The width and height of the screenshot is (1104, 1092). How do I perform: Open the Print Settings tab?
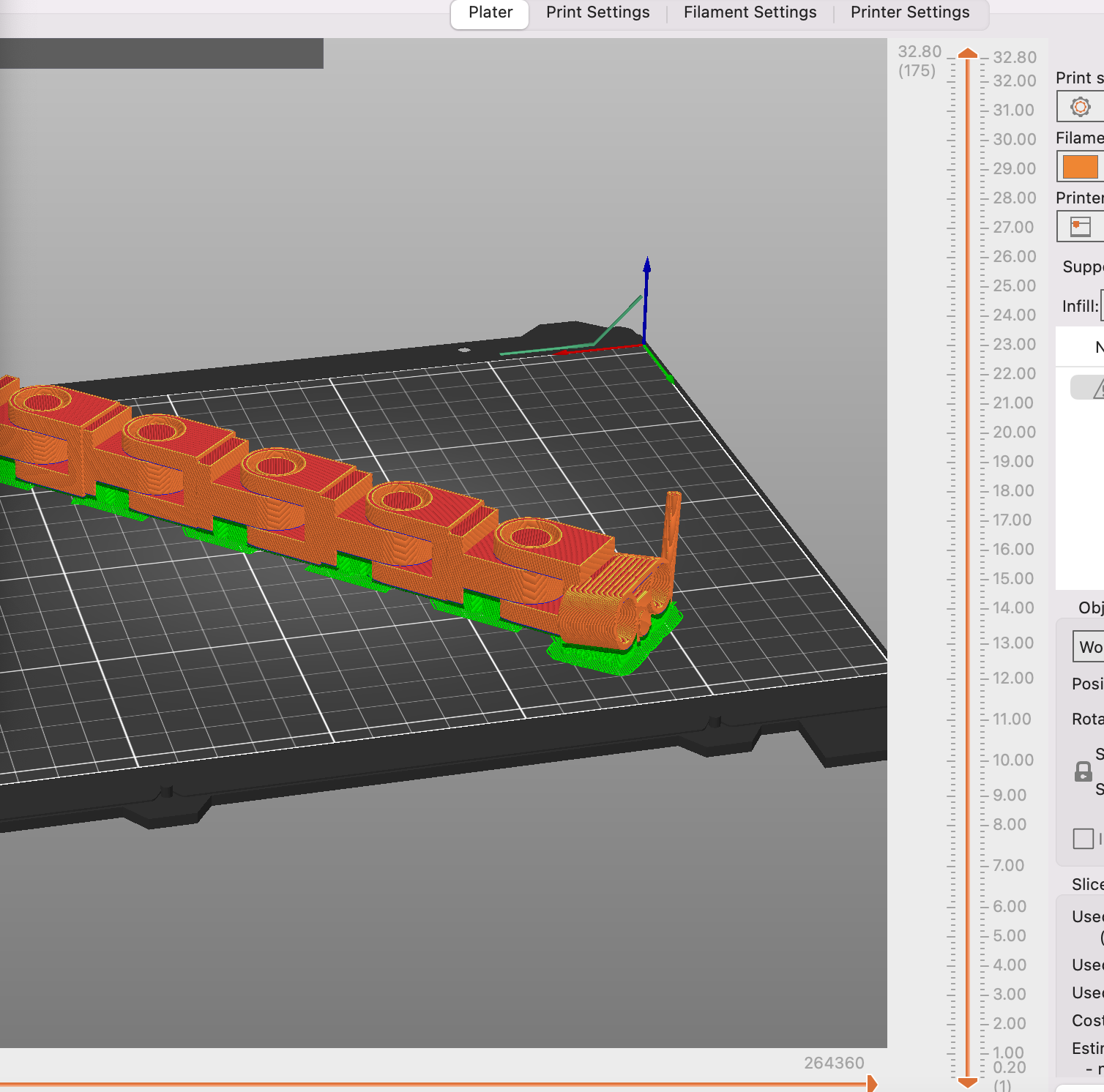(x=597, y=13)
